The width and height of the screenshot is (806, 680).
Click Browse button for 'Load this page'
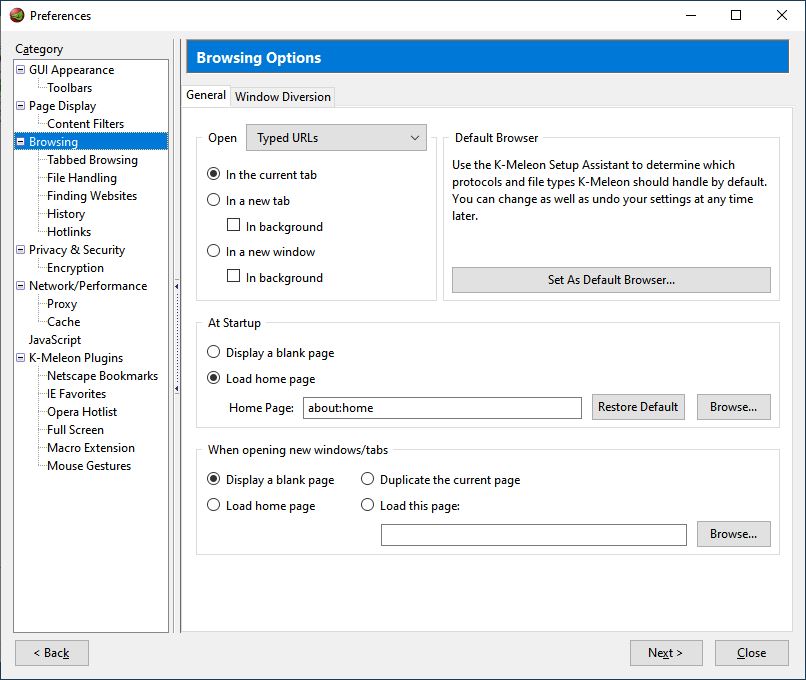tap(734, 534)
